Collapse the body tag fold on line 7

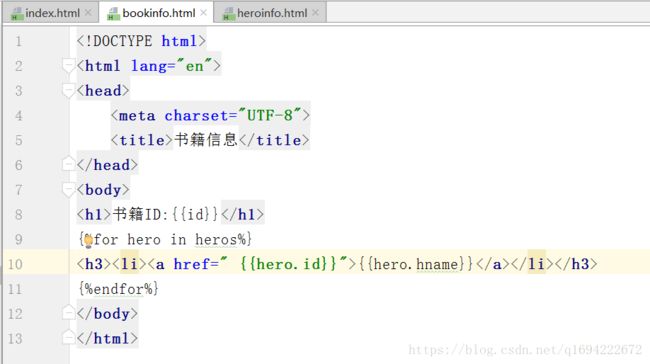point(68,189)
